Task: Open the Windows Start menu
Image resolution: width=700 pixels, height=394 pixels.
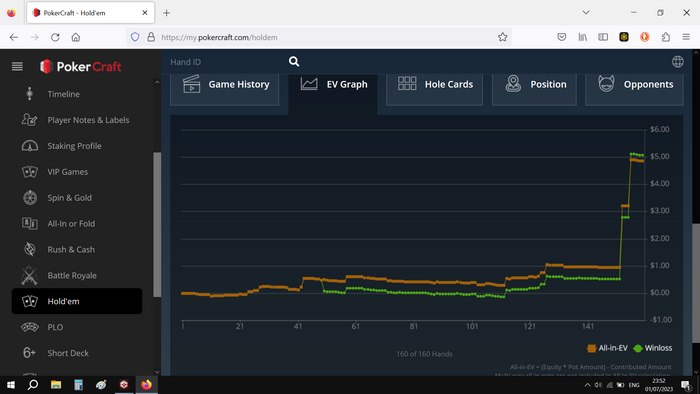Action: [11, 385]
